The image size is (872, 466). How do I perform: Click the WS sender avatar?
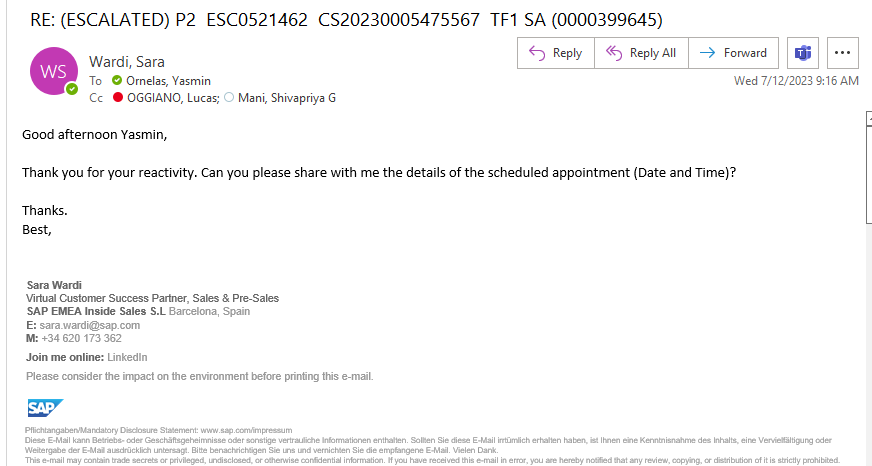53,71
